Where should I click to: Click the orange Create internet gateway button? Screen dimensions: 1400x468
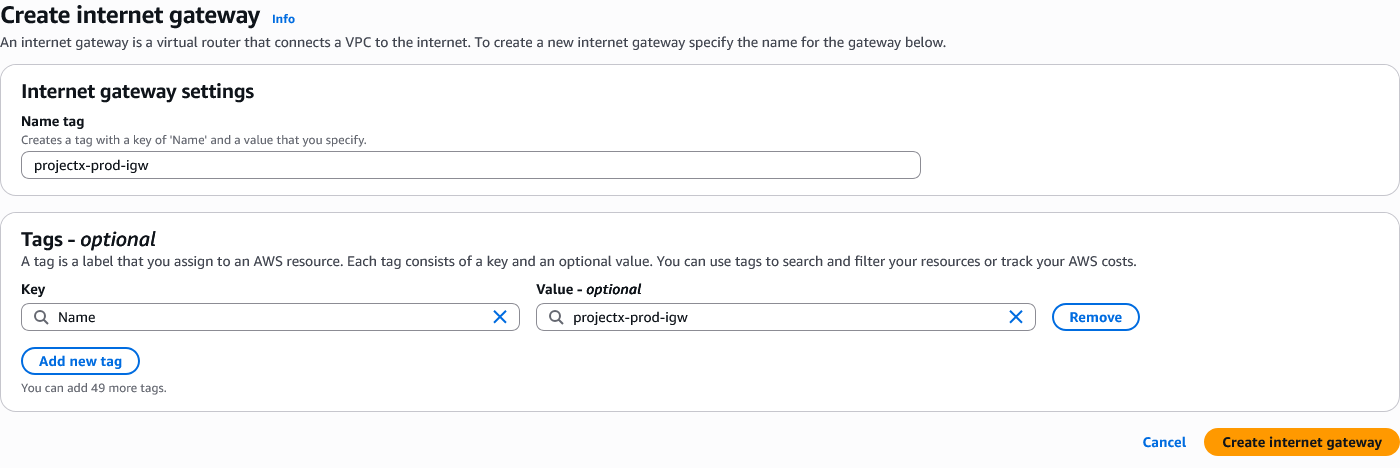click(x=1301, y=442)
